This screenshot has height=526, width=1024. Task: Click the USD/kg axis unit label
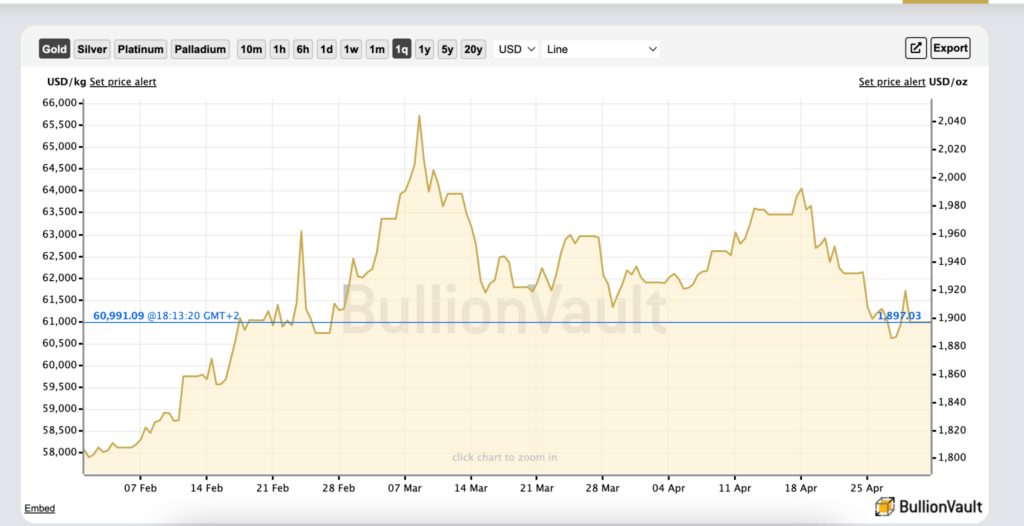(67, 82)
